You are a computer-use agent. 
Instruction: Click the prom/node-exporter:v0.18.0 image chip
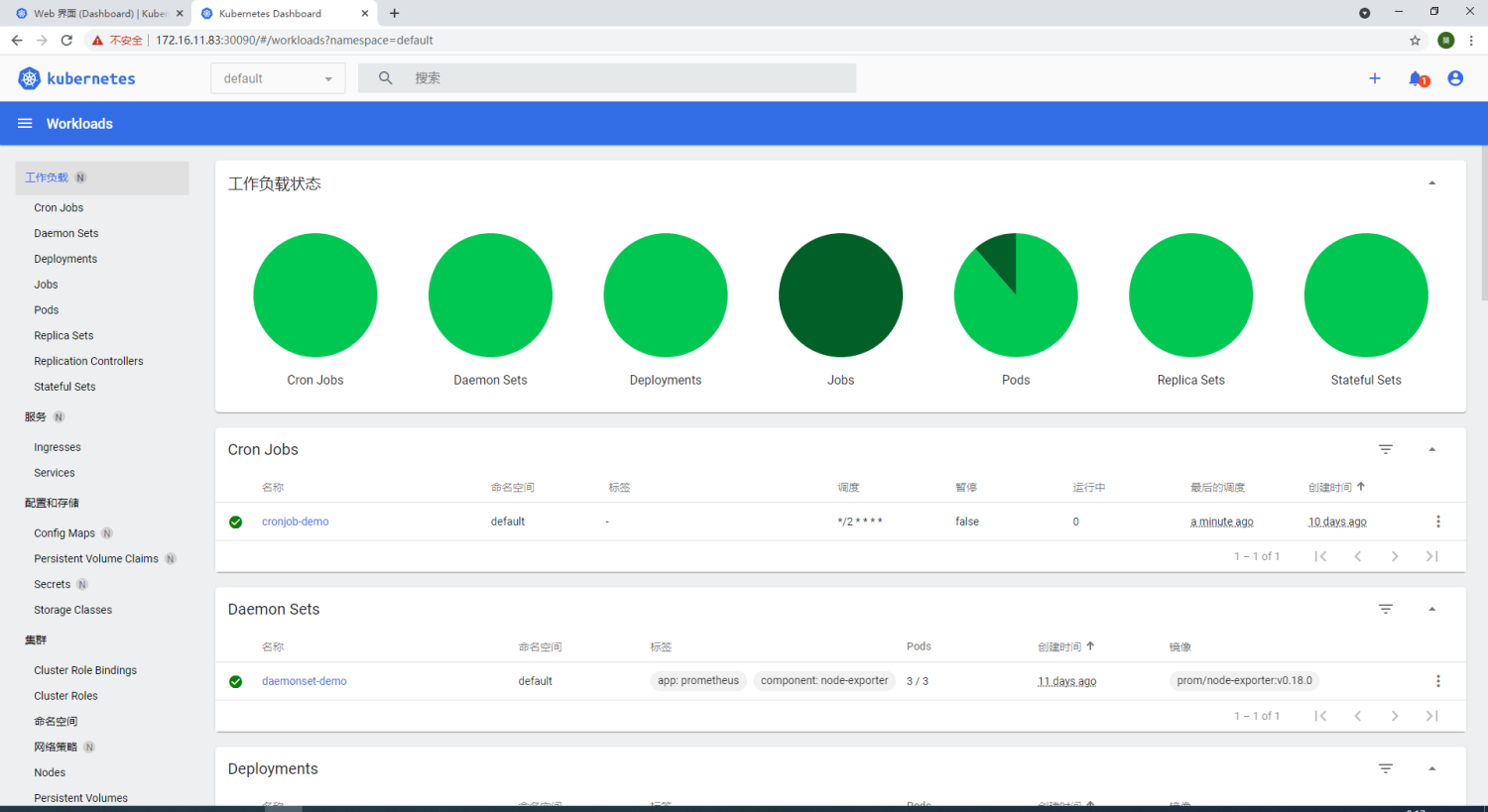click(x=1244, y=681)
